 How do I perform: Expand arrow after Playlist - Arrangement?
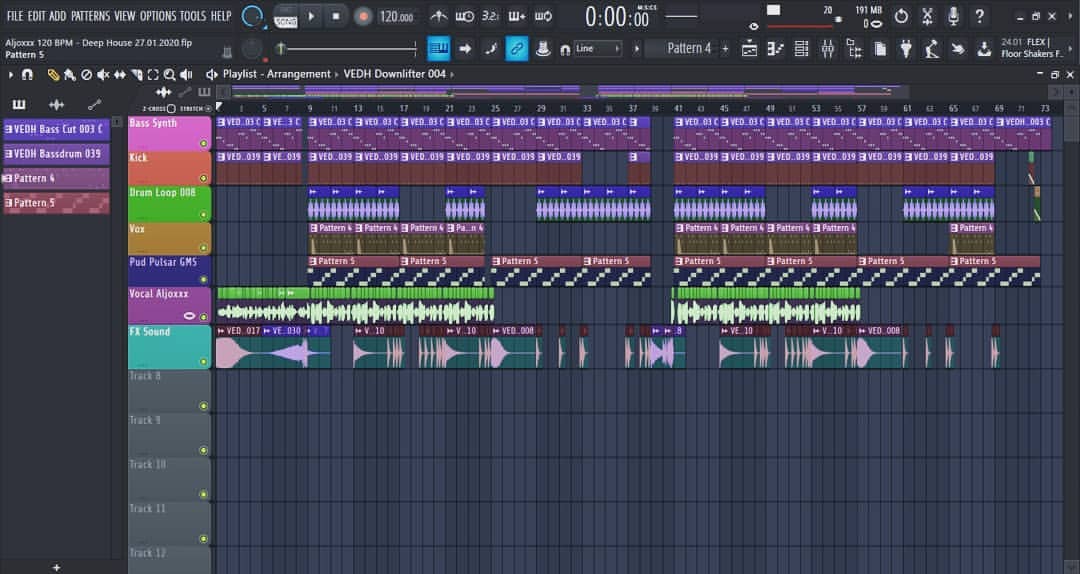[338, 74]
